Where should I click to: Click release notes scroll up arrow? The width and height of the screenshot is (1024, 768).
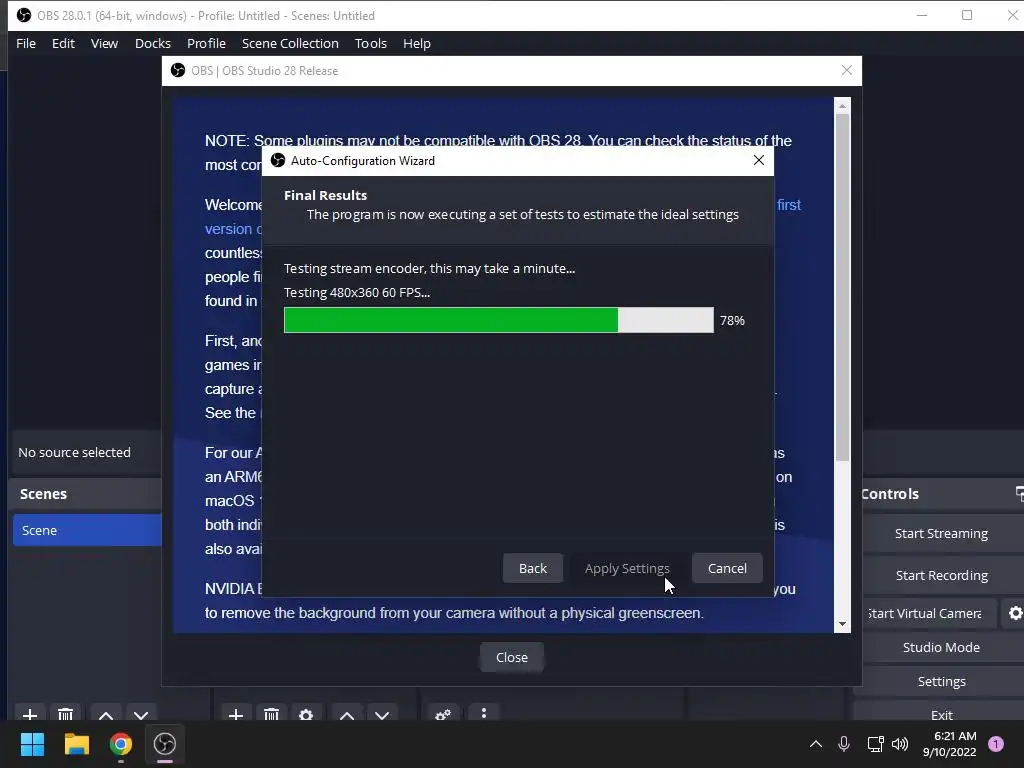tap(842, 106)
